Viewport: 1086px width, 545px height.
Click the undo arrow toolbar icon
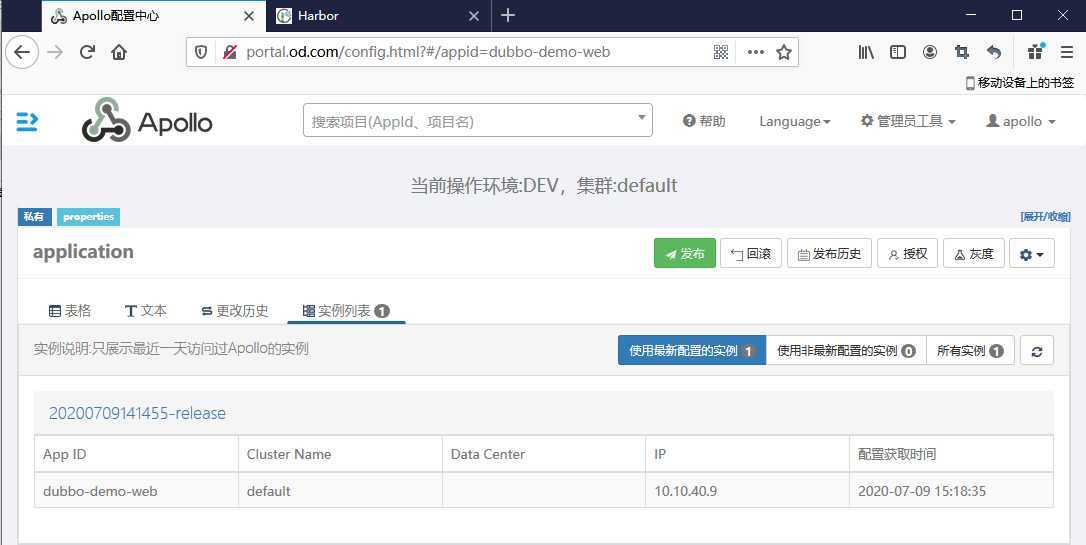(x=994, y=52)
